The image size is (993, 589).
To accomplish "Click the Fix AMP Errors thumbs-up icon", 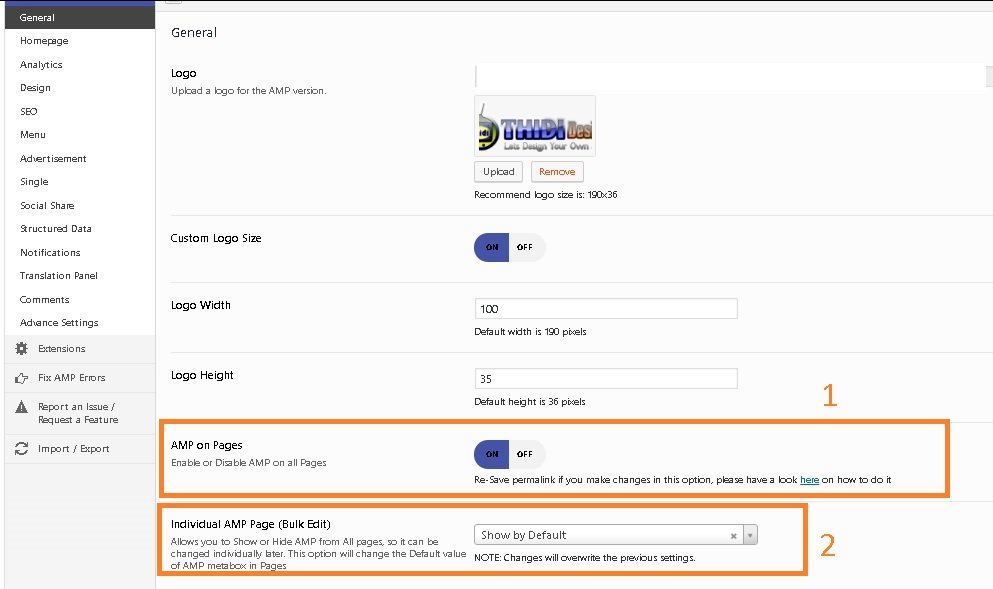I will 21,378.
